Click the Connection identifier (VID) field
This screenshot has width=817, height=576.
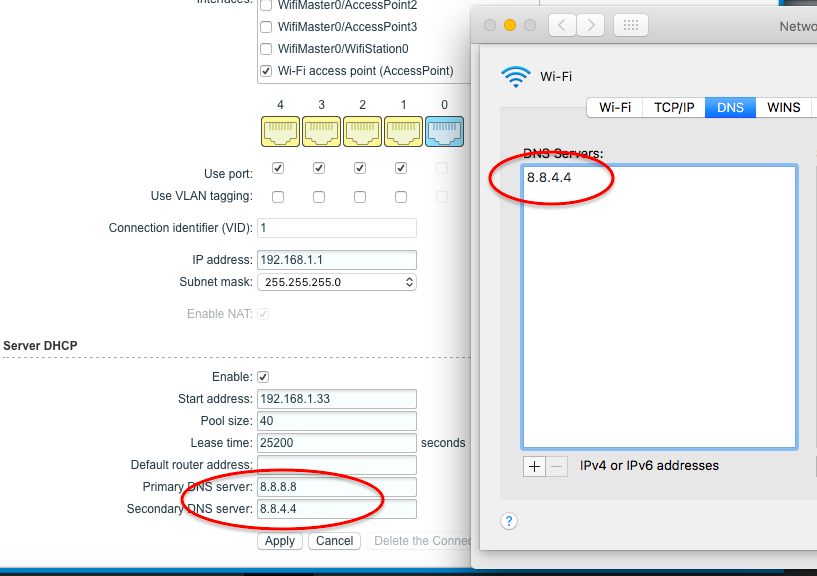point(337,228)
